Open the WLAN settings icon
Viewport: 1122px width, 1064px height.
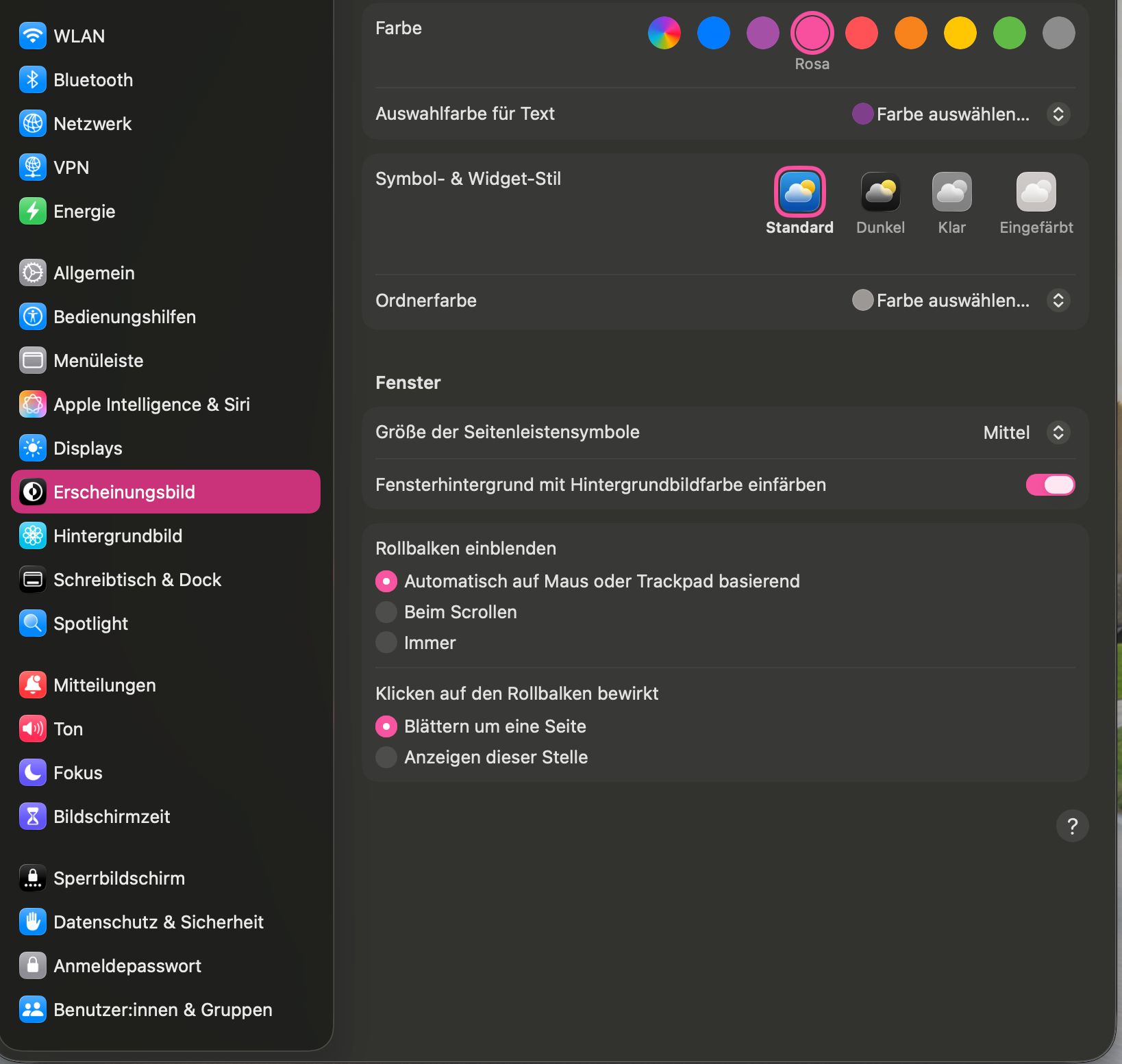32,36
